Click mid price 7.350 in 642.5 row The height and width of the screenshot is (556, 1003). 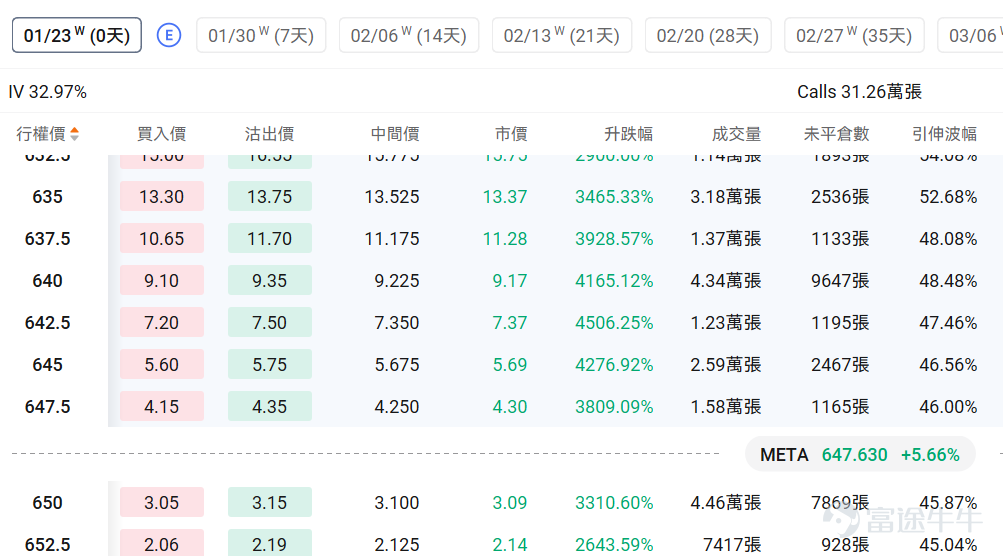tap(397, 322)
